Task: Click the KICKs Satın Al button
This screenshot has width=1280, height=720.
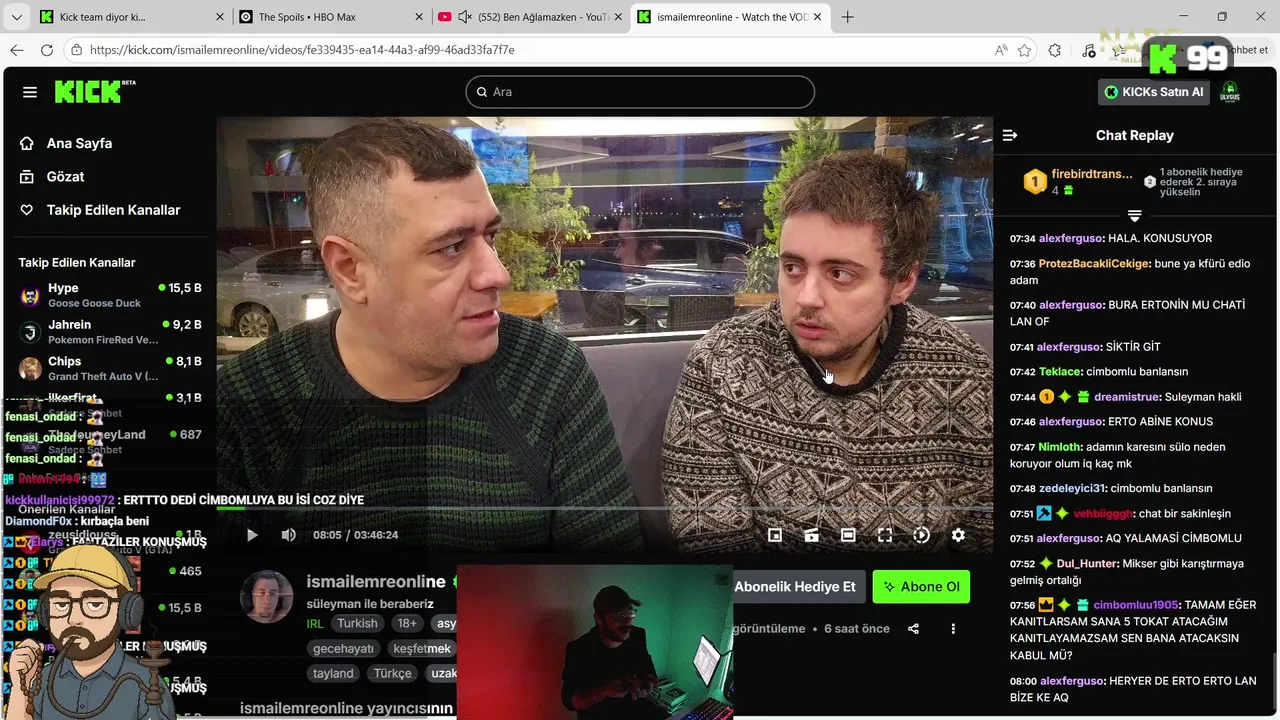Action: 1154,92
